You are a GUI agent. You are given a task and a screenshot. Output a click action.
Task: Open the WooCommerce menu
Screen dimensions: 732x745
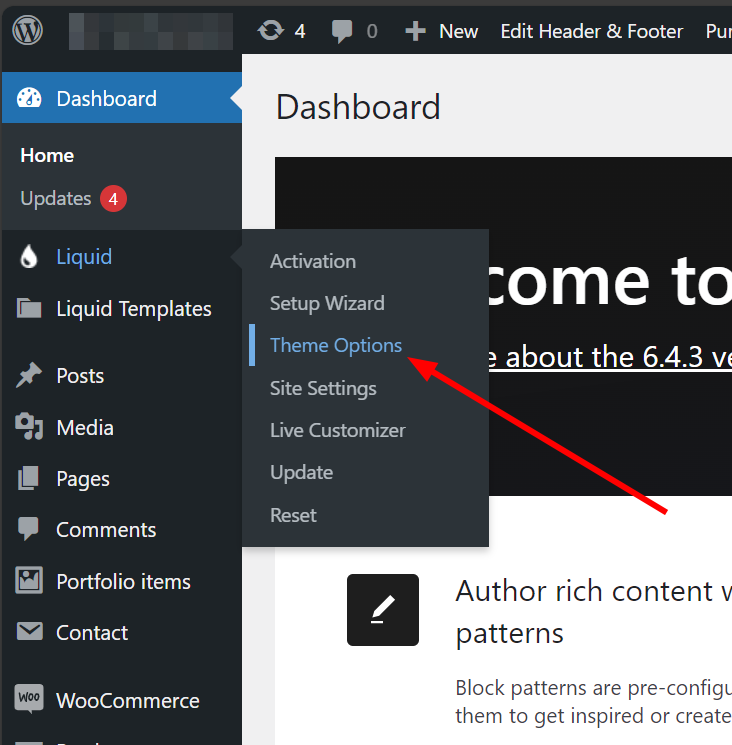pyautogui.click(x=122, y=700)
